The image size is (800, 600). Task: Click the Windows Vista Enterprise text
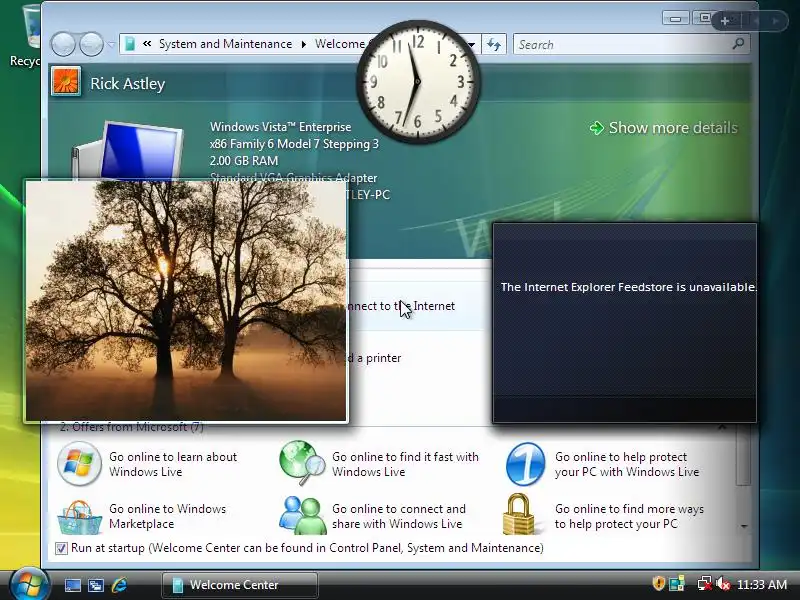tap(280, 127)
